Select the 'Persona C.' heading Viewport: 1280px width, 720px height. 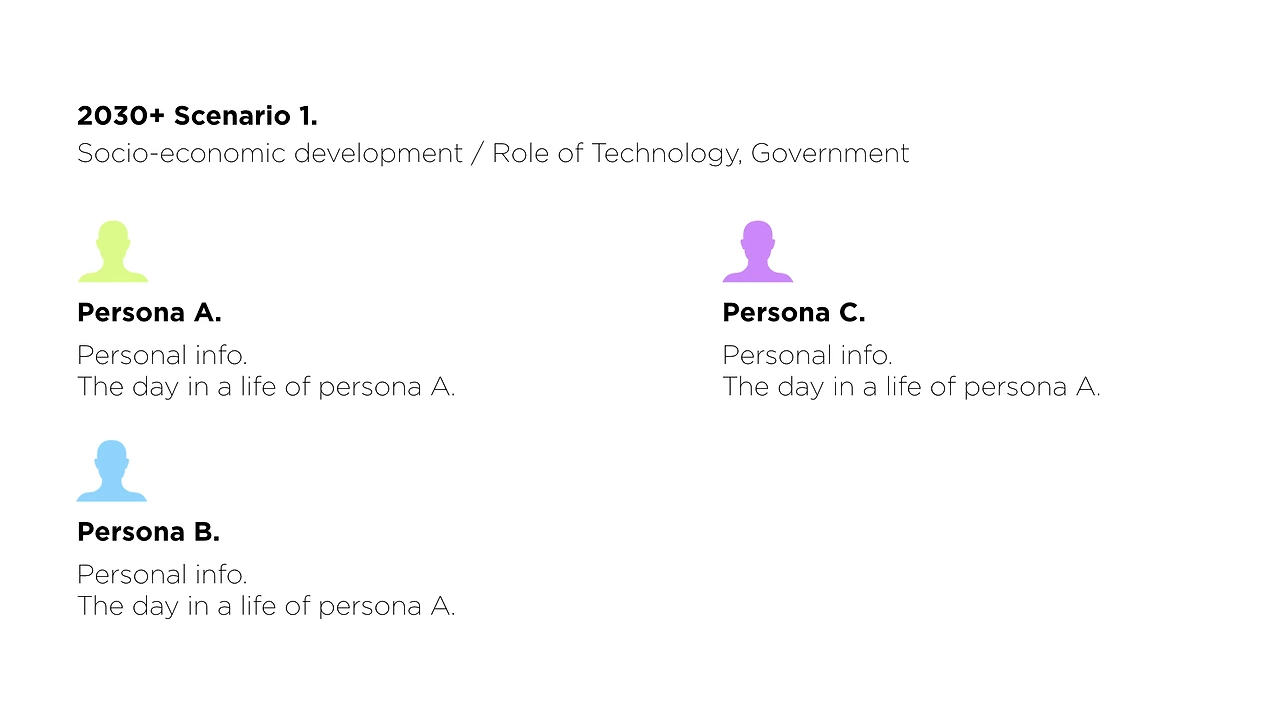click(794, 313)
